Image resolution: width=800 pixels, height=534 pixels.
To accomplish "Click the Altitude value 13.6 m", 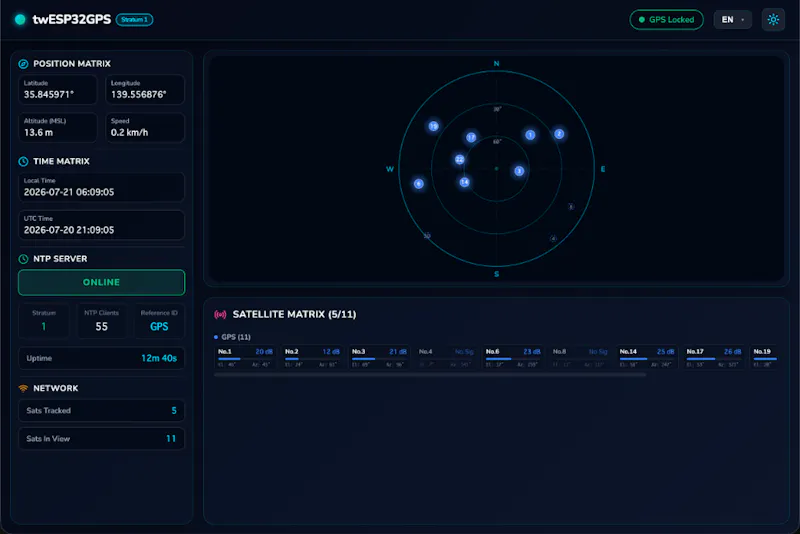I will coord(38,133).
